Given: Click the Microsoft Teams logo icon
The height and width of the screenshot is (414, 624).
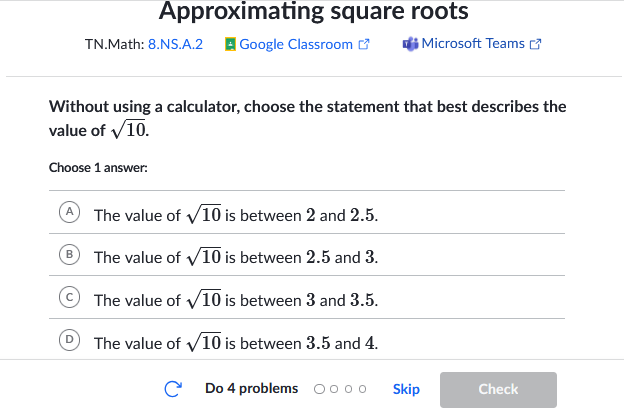Looking at the screenshot, I should pos(410,44).
